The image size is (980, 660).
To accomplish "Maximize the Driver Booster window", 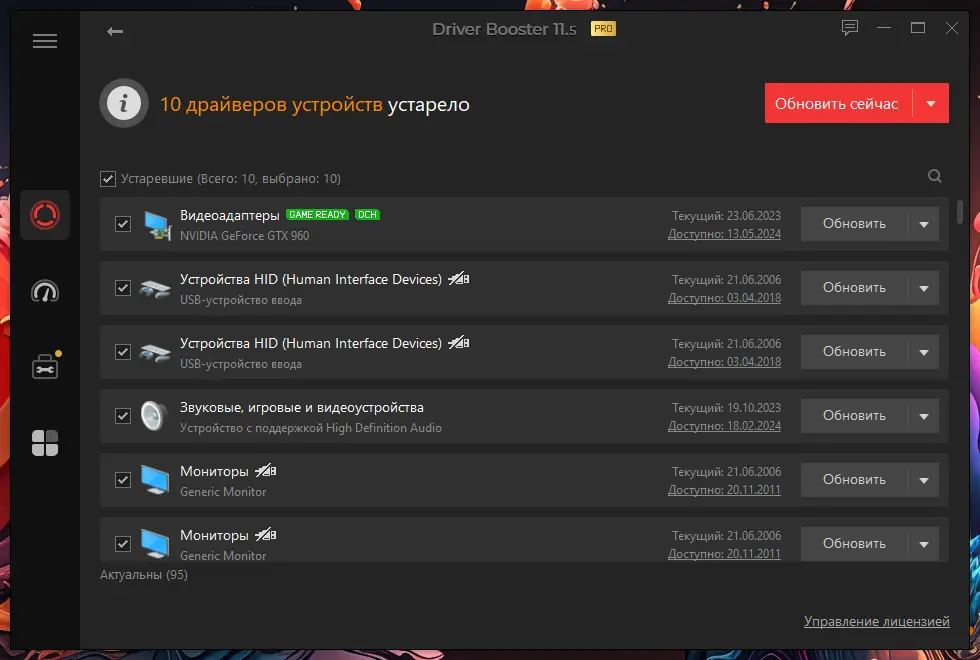I will coord(918,28).
